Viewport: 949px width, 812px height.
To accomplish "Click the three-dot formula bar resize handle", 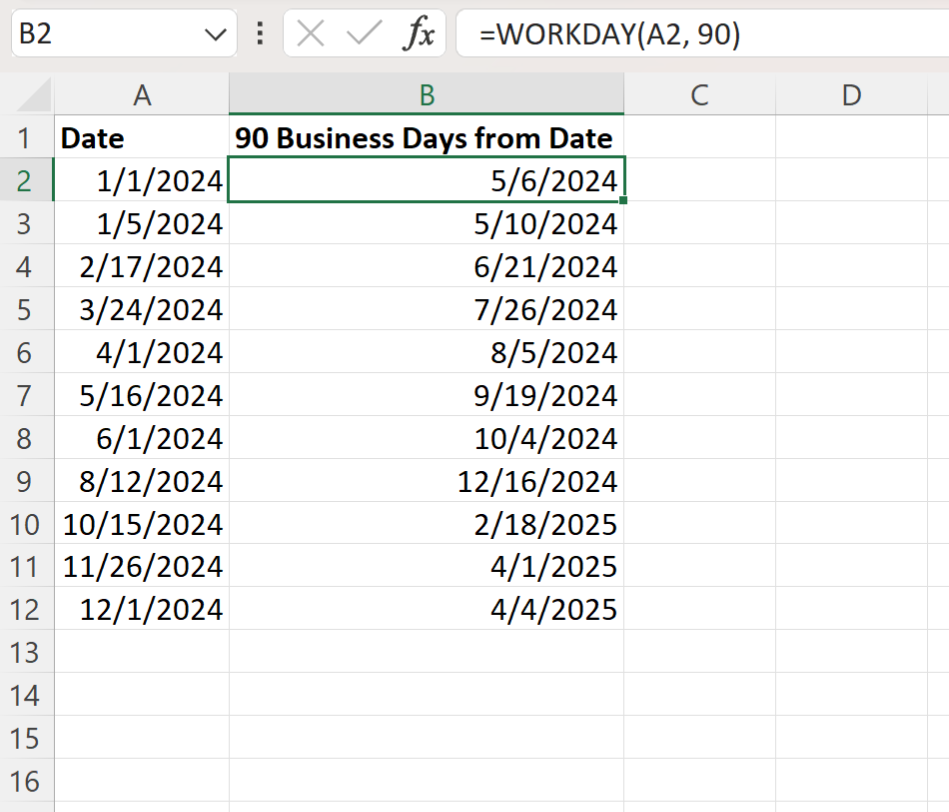I will point(260,34).
